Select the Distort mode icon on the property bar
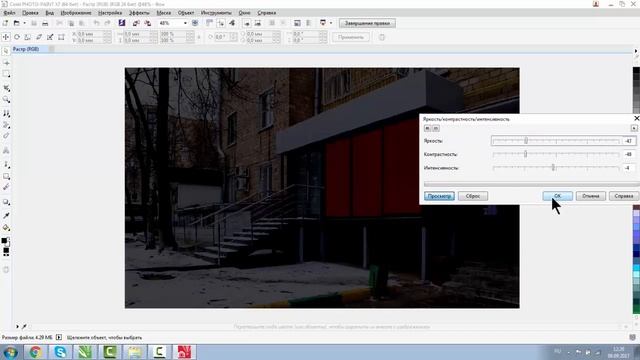 click(50, 37)
